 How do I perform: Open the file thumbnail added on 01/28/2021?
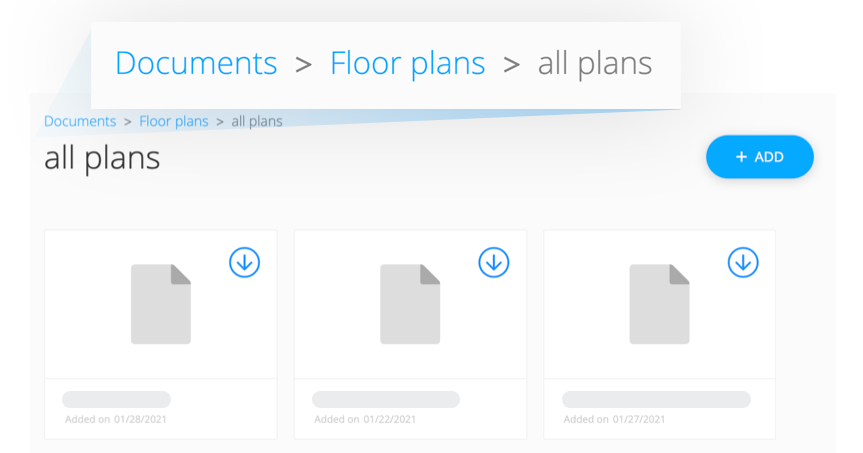click(161, 304)
